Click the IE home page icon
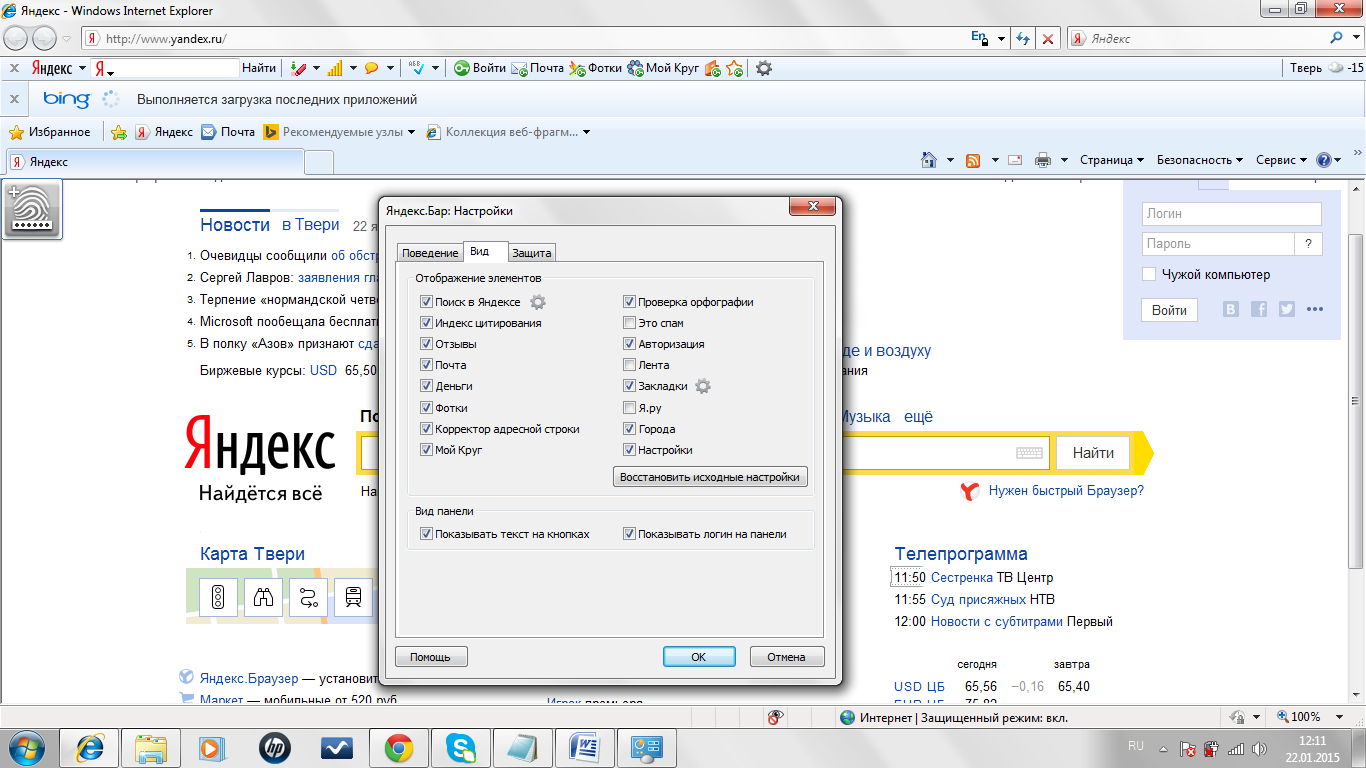The height and width of the screenshot is (768, 1366). coord(929,160)
